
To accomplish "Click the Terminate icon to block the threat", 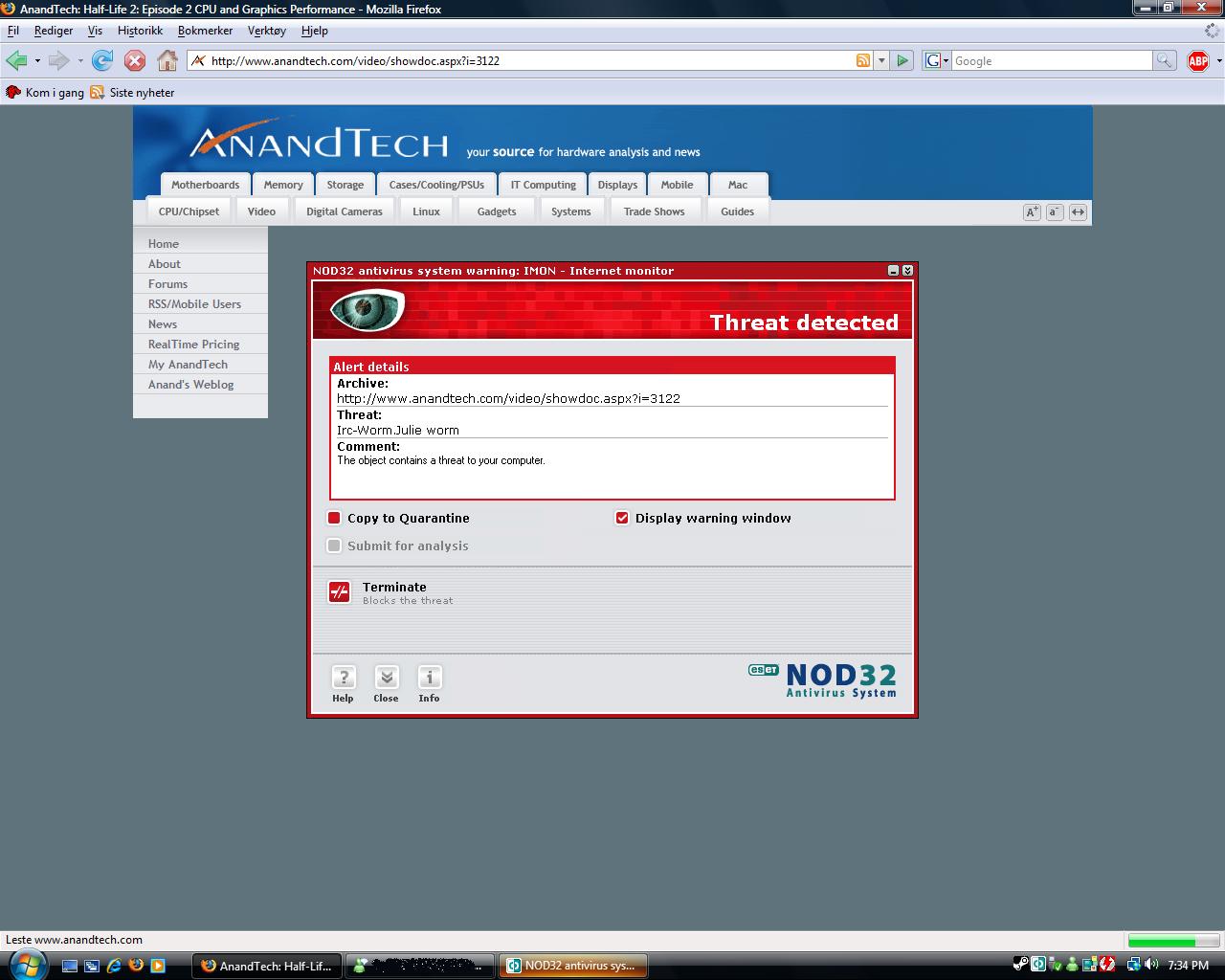I will (340, 592).
